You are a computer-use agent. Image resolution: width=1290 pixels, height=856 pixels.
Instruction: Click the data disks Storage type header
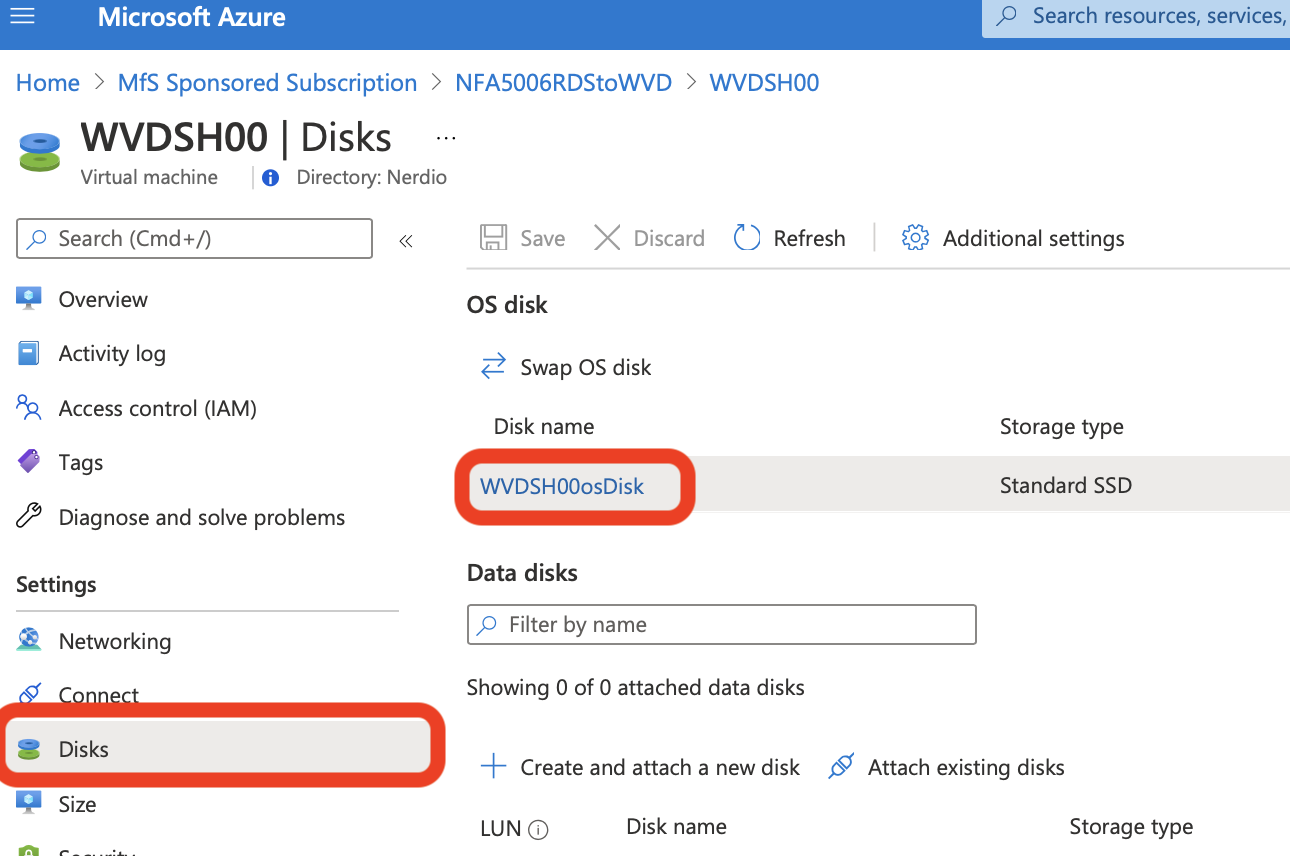tap(1131, 827)
